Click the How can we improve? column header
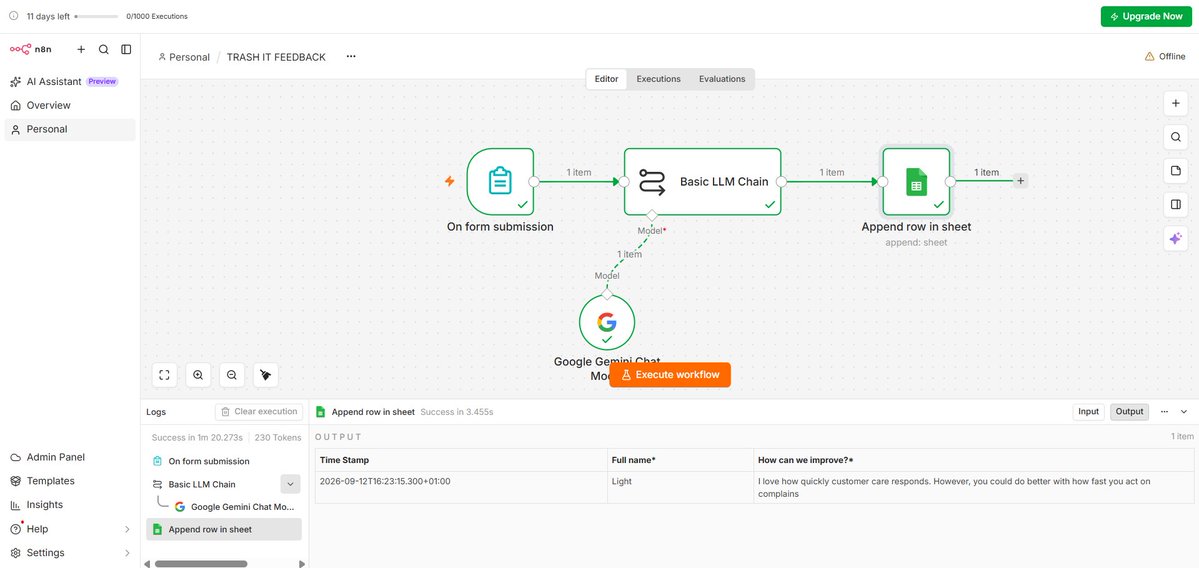Image resolution: width=1199 pixels, height=568 pixels. [973, 460]
